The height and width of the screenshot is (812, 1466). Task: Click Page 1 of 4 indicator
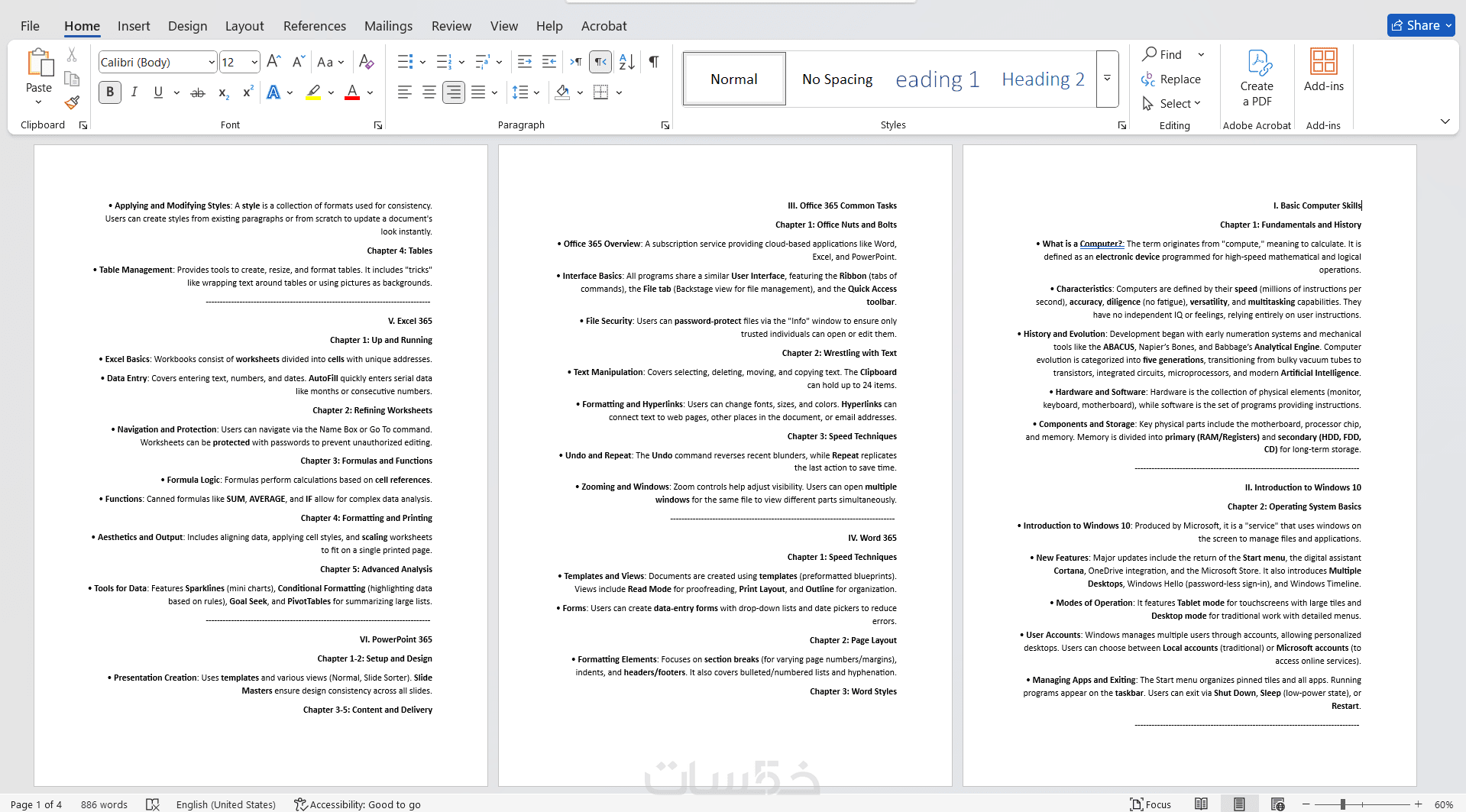37,804
